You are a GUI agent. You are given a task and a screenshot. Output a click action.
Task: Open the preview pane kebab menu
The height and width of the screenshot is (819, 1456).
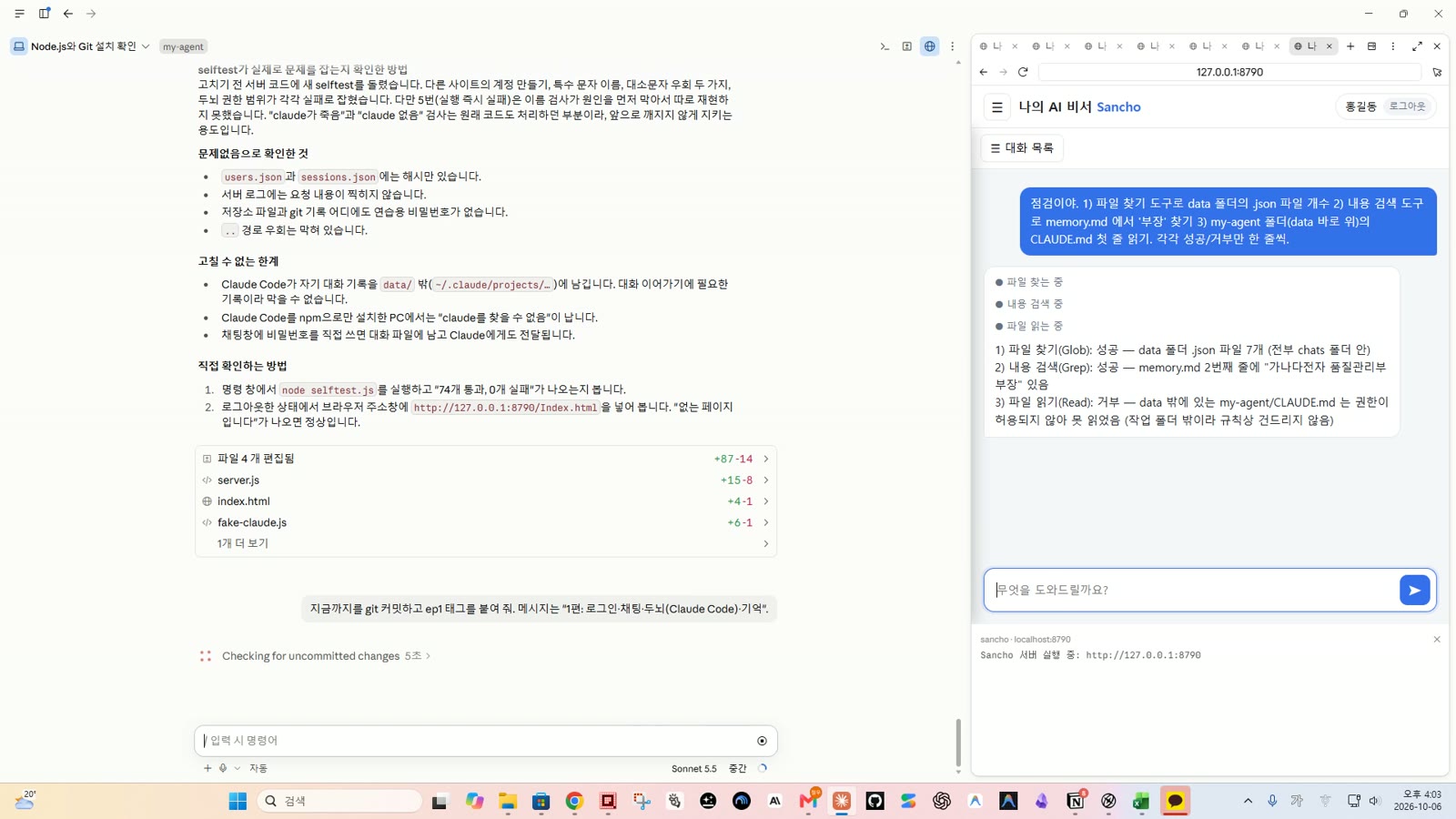click(1392, 46)
